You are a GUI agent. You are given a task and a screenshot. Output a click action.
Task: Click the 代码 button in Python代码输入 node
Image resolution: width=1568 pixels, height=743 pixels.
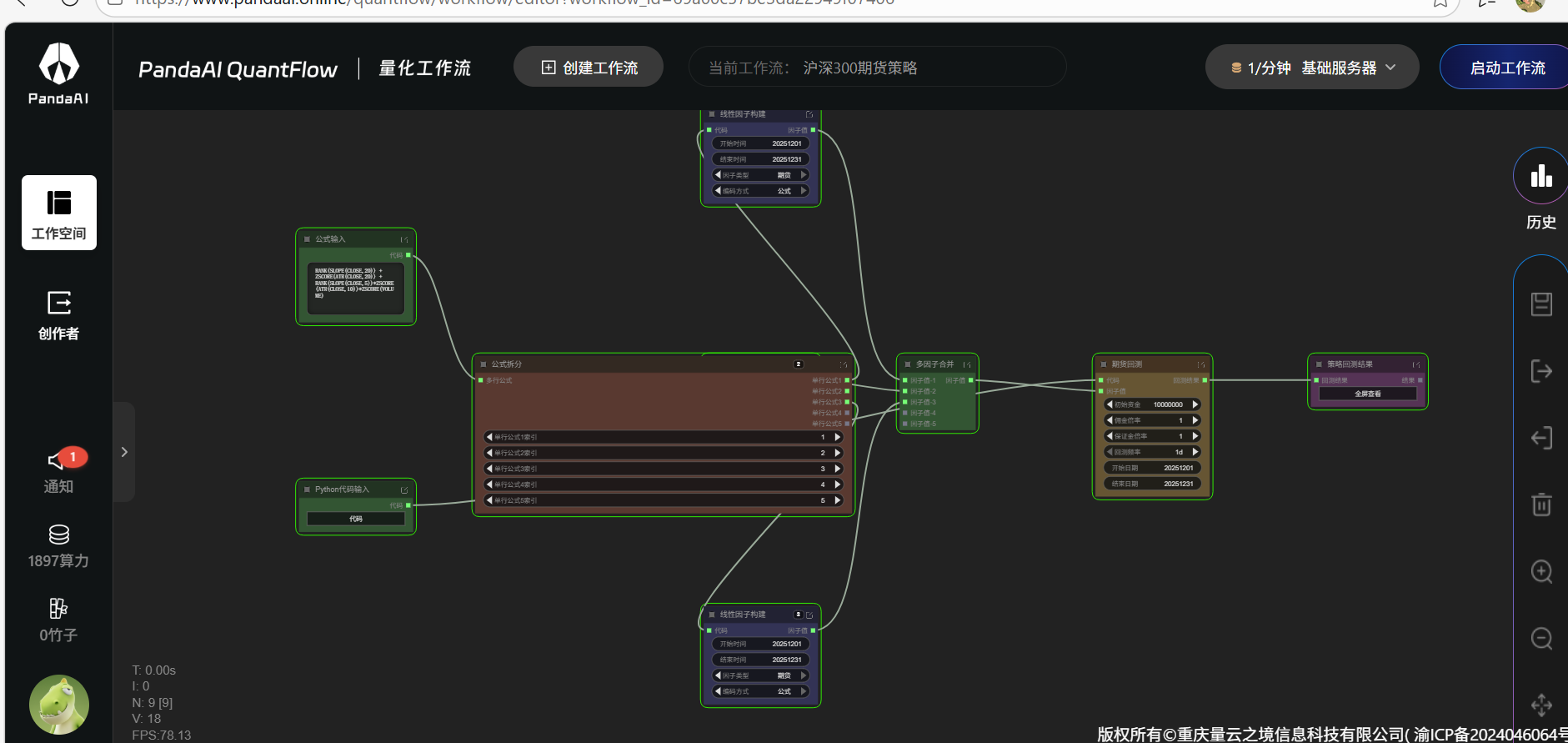point(356,519)
